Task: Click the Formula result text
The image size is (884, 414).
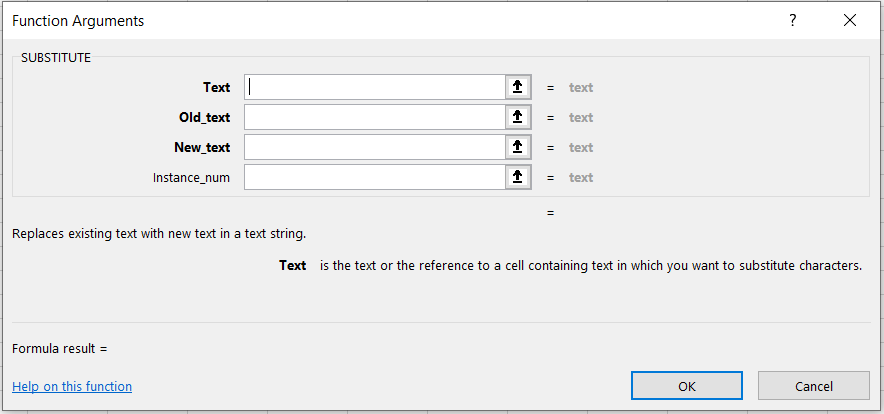Action: tap(59, 349)
